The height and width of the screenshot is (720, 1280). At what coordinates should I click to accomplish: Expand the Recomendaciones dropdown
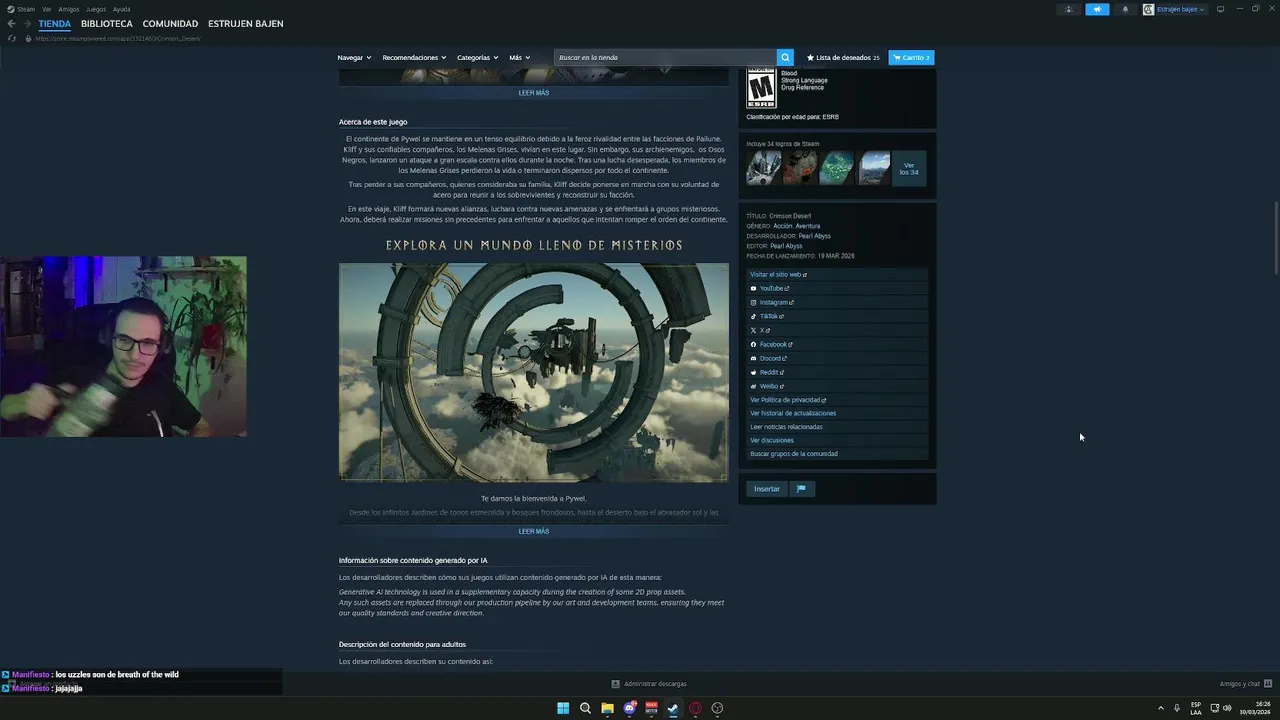pyautogui.click(x=414, y=57)
